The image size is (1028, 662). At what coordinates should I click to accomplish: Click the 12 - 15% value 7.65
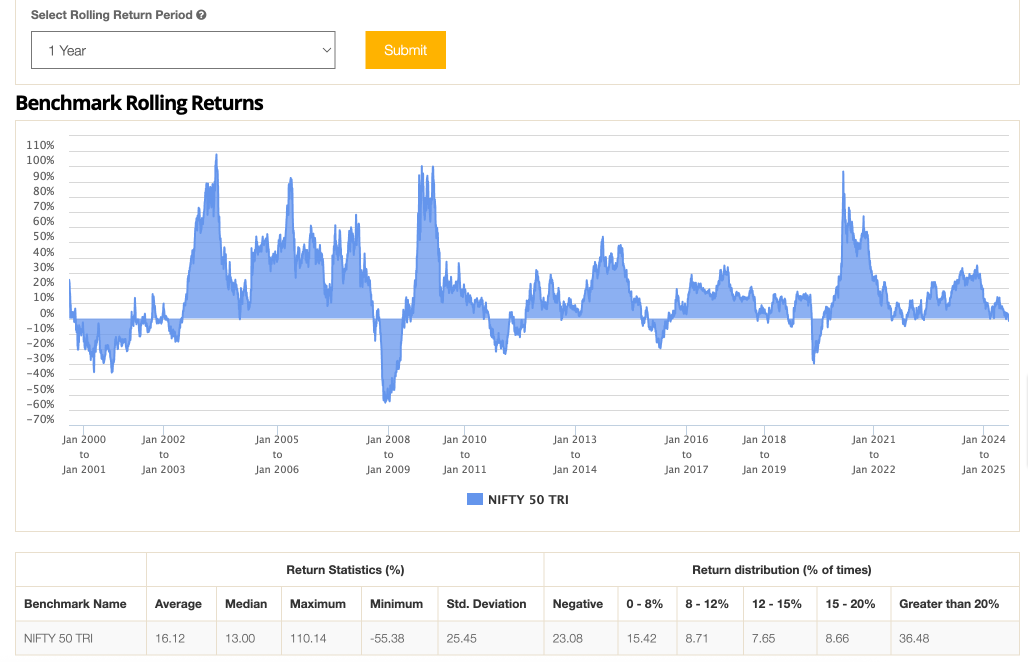(764, 638)
